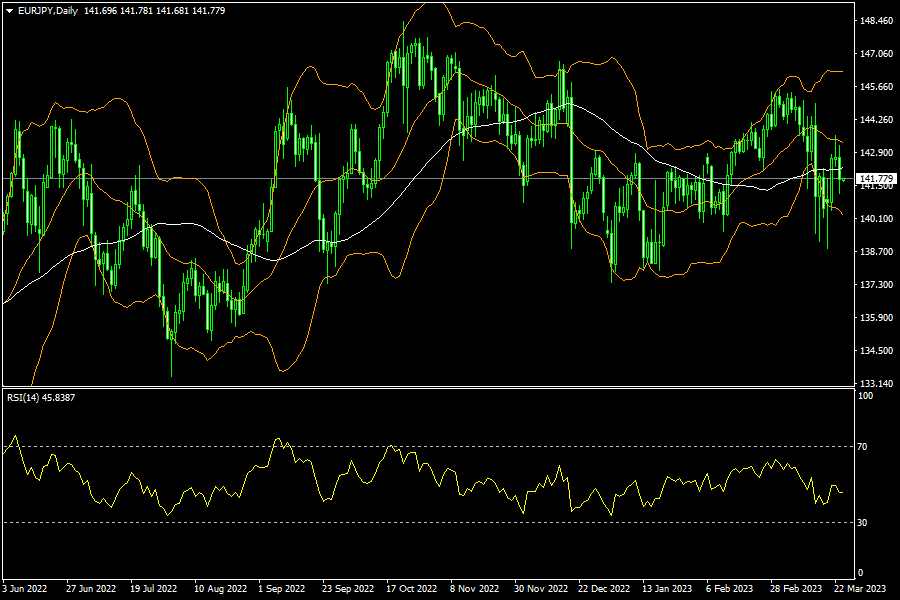900x600 pixels.
Task: Click price scale value 134.500
Action: 876,351
